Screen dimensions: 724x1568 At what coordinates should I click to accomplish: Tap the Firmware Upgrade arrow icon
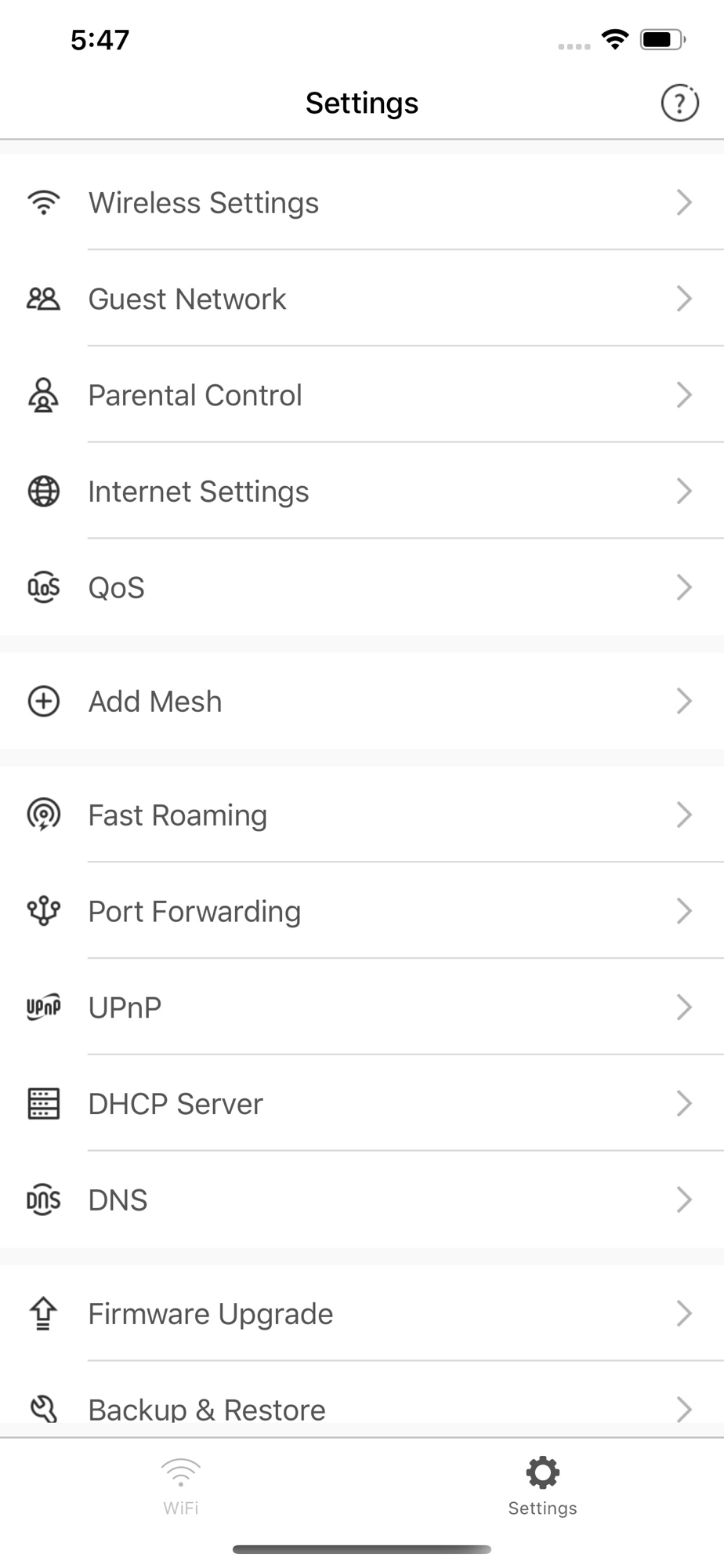[44, 1313]
